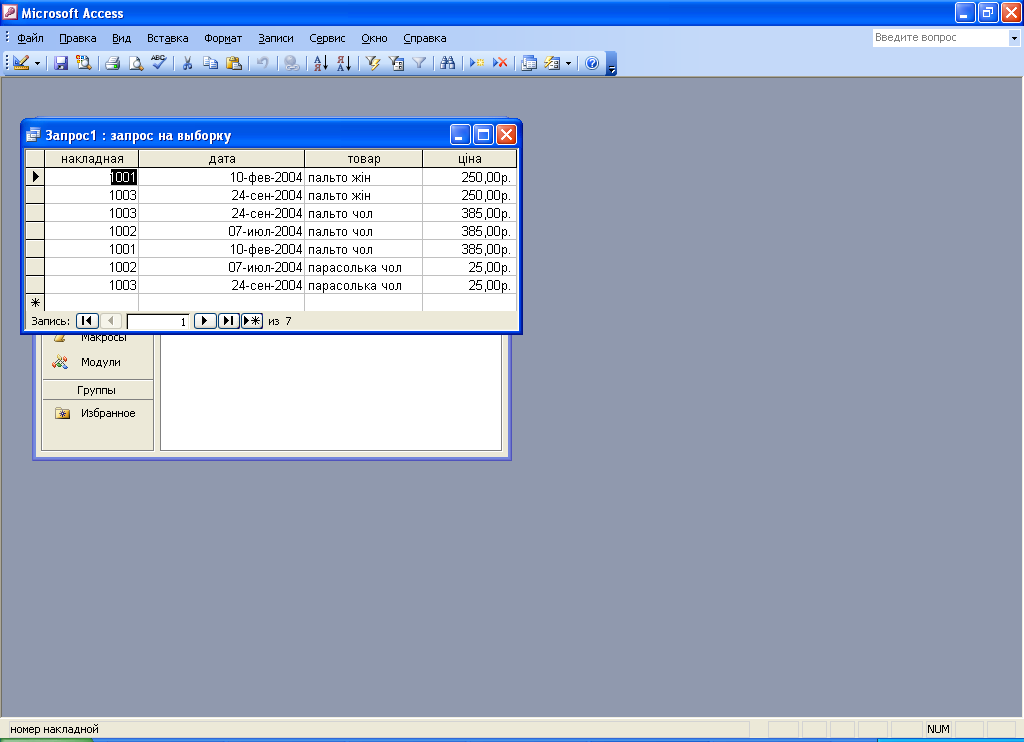Click the record number field showing 1
Image resolution: width=1024 pixels, height=742 pixels.
point(157,321)
